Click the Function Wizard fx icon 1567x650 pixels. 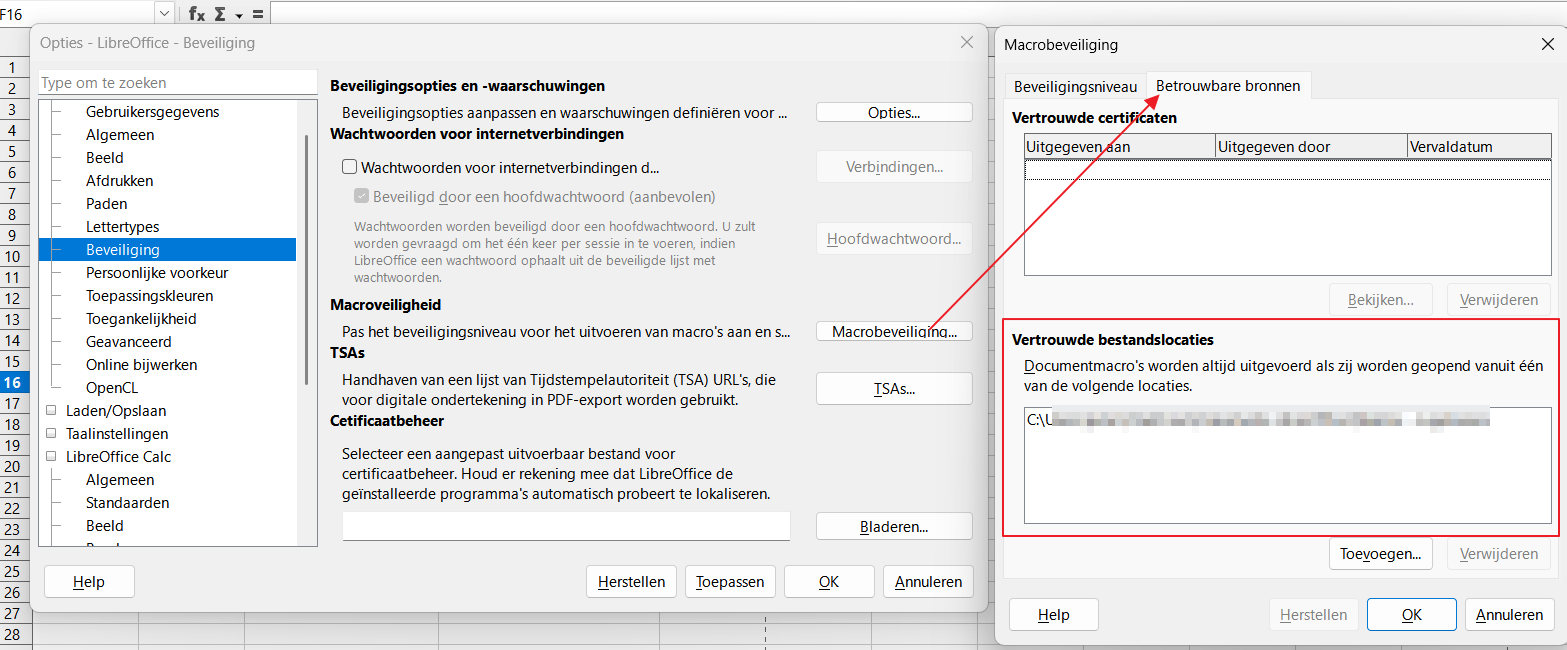(x=197, y=14)
